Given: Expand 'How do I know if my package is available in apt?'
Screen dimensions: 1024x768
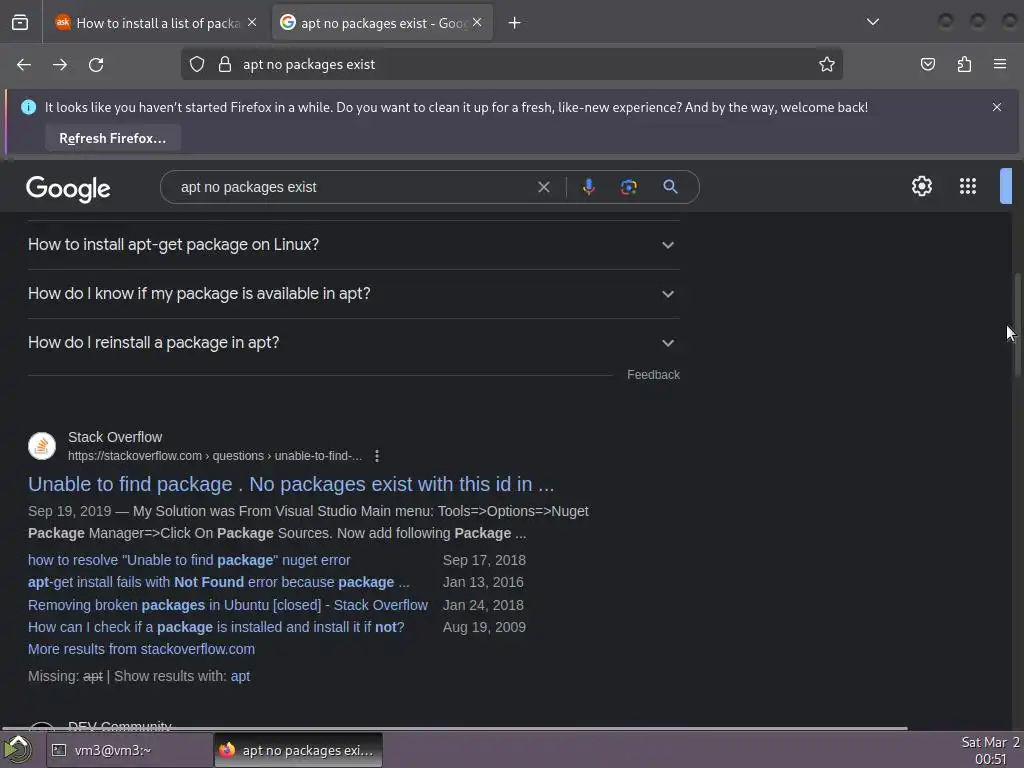Looking at the screenshot, I should (353, 294).
